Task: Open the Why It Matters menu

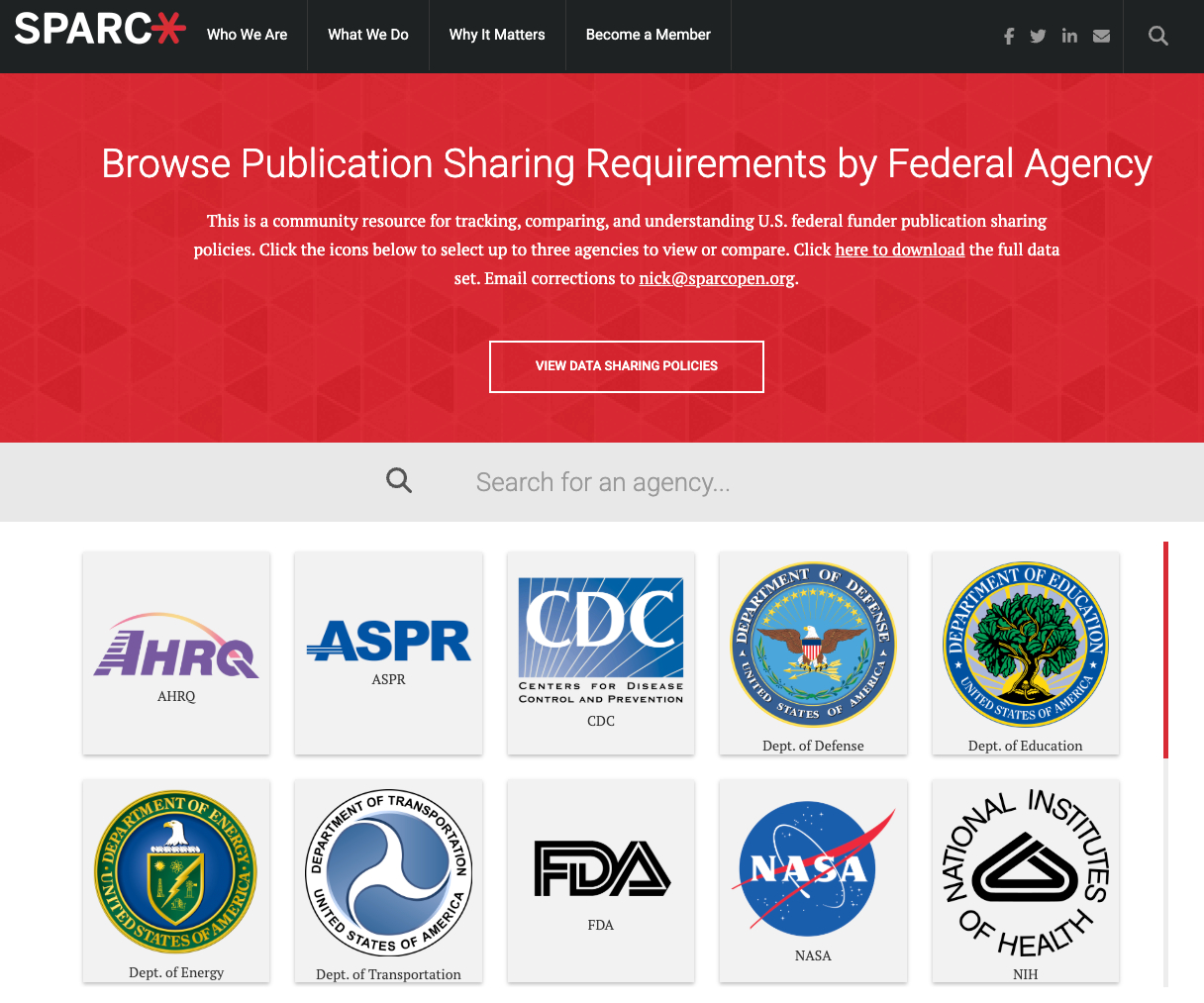Action: [497, 35]
